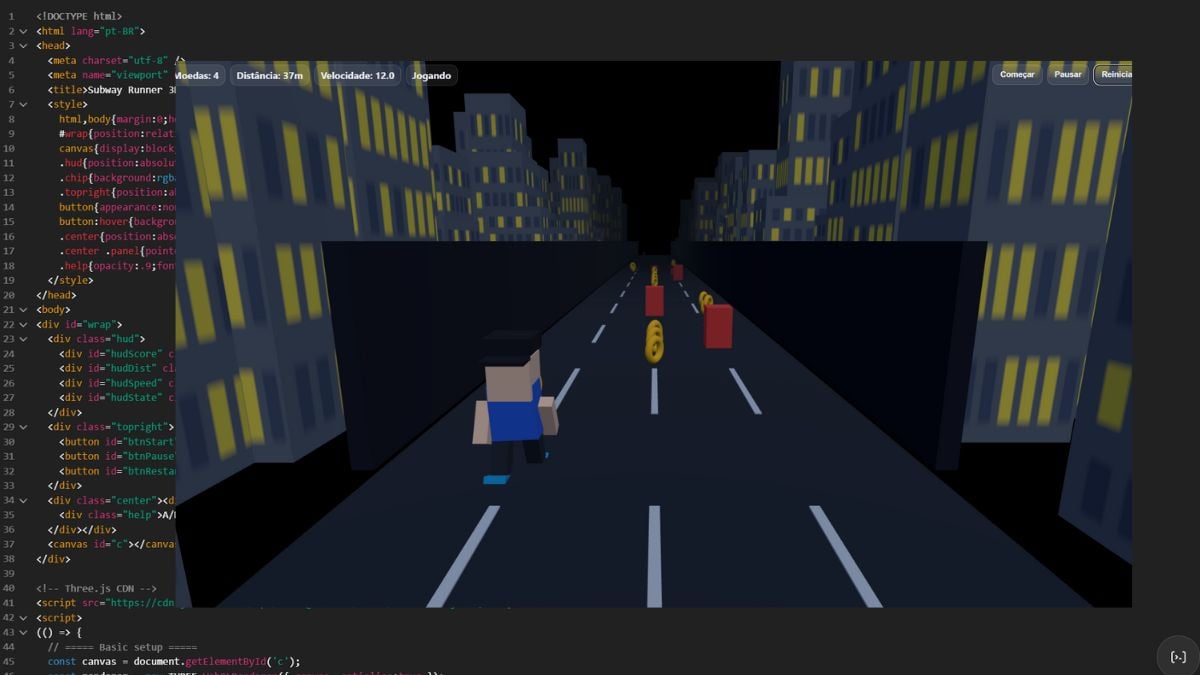Restart the game via Reiniciar button
Image resolution: width=1200 pixels, height=675 pixels.
[1114, 75]
